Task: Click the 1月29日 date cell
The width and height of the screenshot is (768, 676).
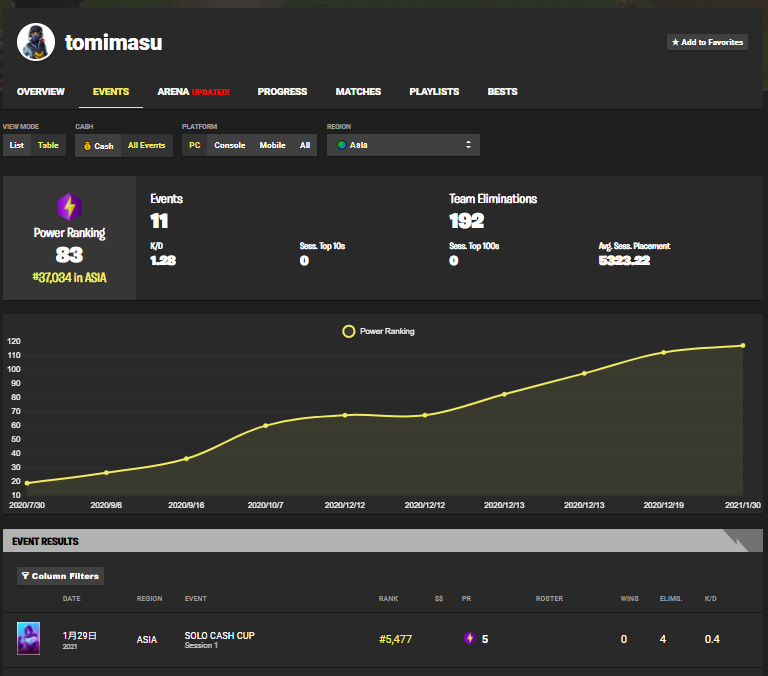Action: (x=79, y=636)
